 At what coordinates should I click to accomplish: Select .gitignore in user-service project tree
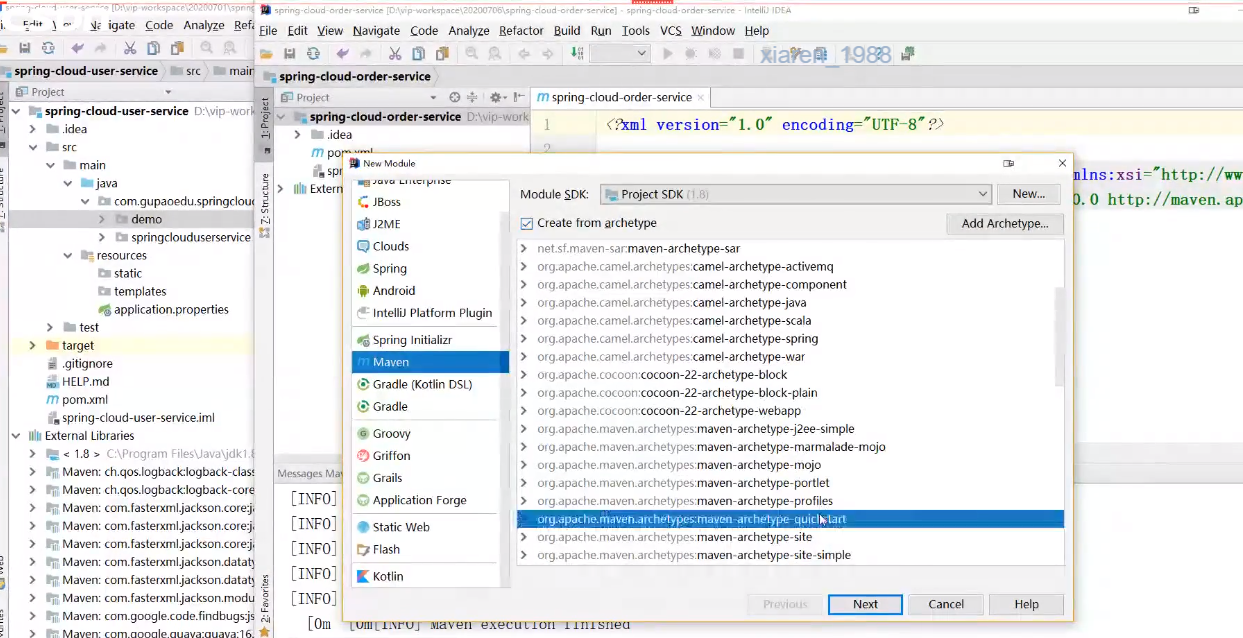[87, 364]
